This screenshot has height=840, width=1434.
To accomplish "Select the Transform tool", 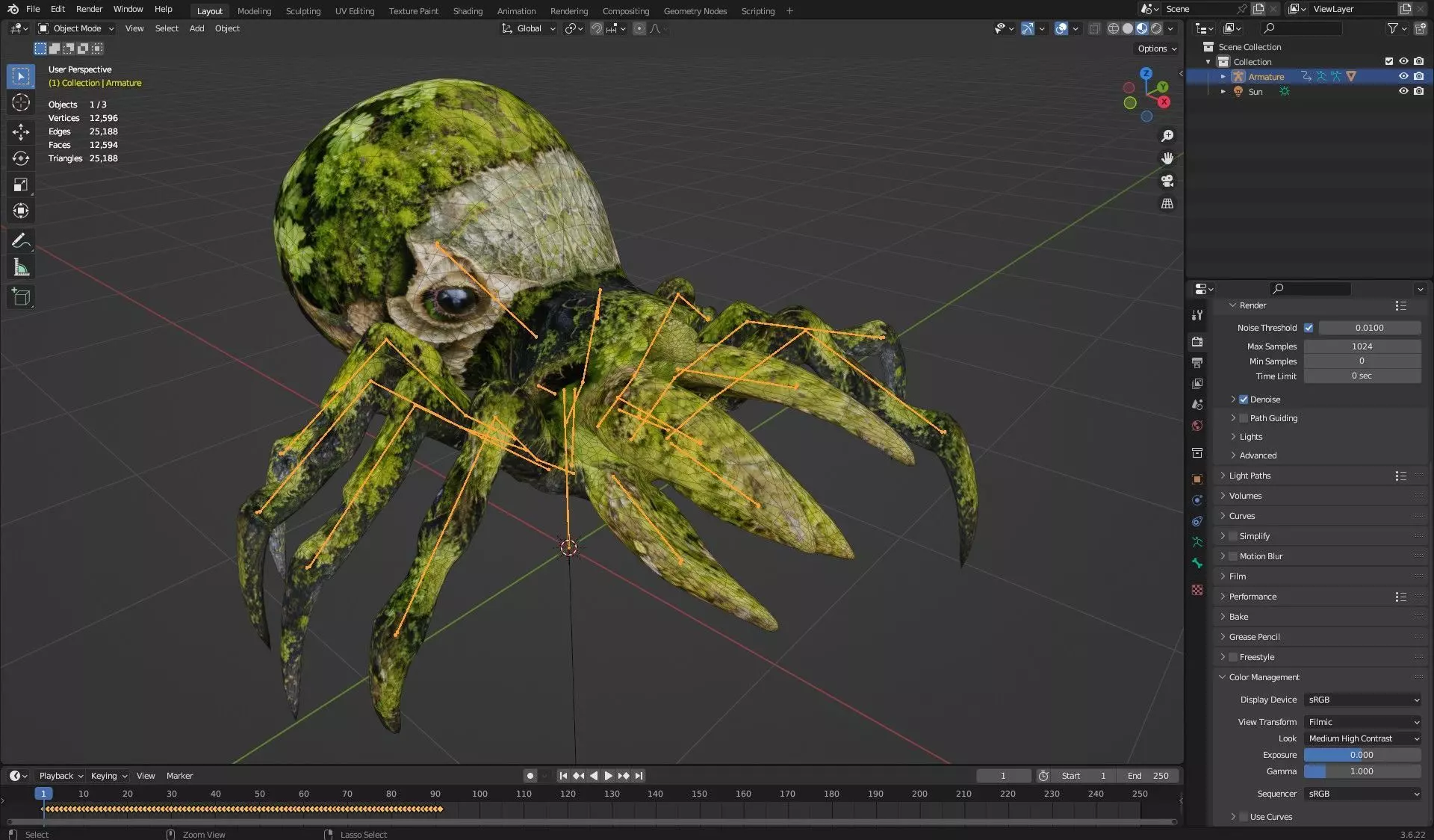I will pyautogui.click(x=21, y=211).
